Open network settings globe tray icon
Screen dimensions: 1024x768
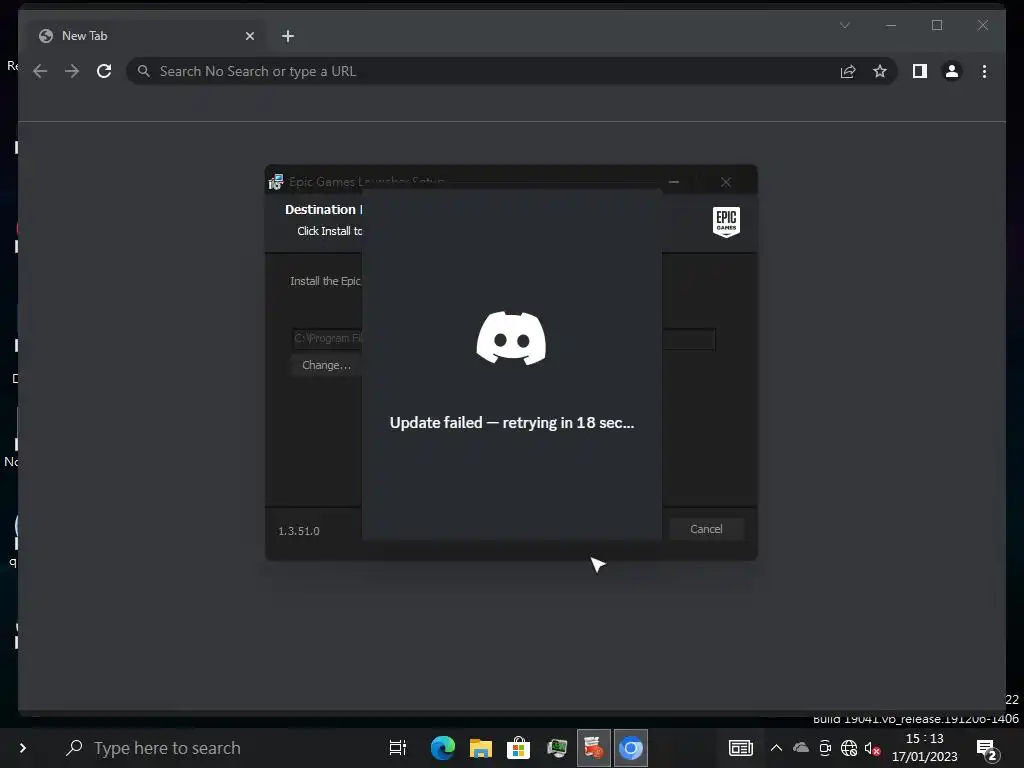849,748
